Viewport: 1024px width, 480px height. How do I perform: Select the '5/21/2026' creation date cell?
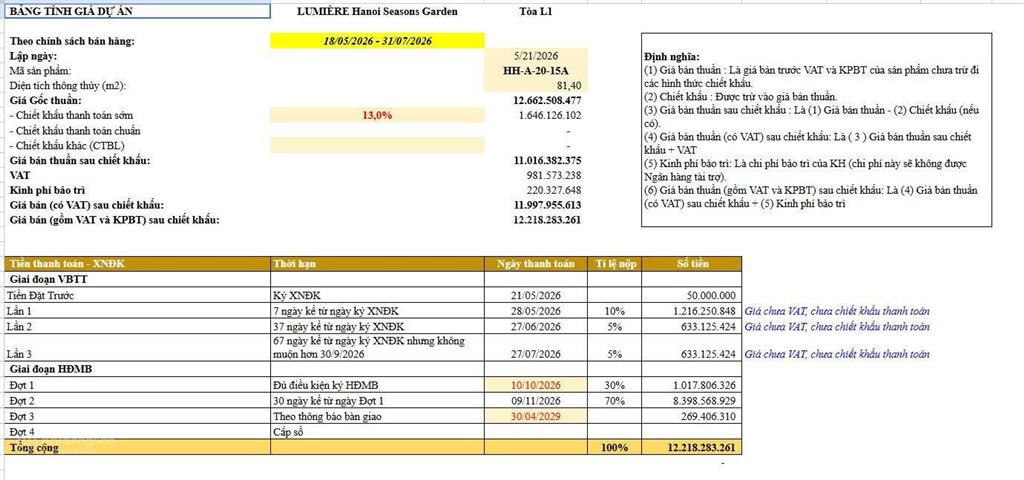point(536,56)
